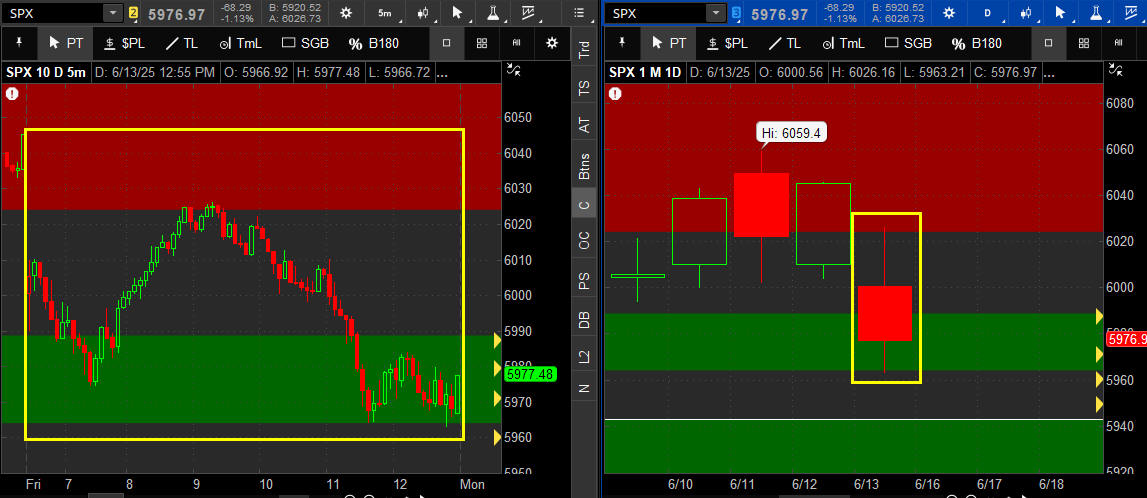Open right chart settings gear icon
1147x498 pixels.
[x=949, y=13]
